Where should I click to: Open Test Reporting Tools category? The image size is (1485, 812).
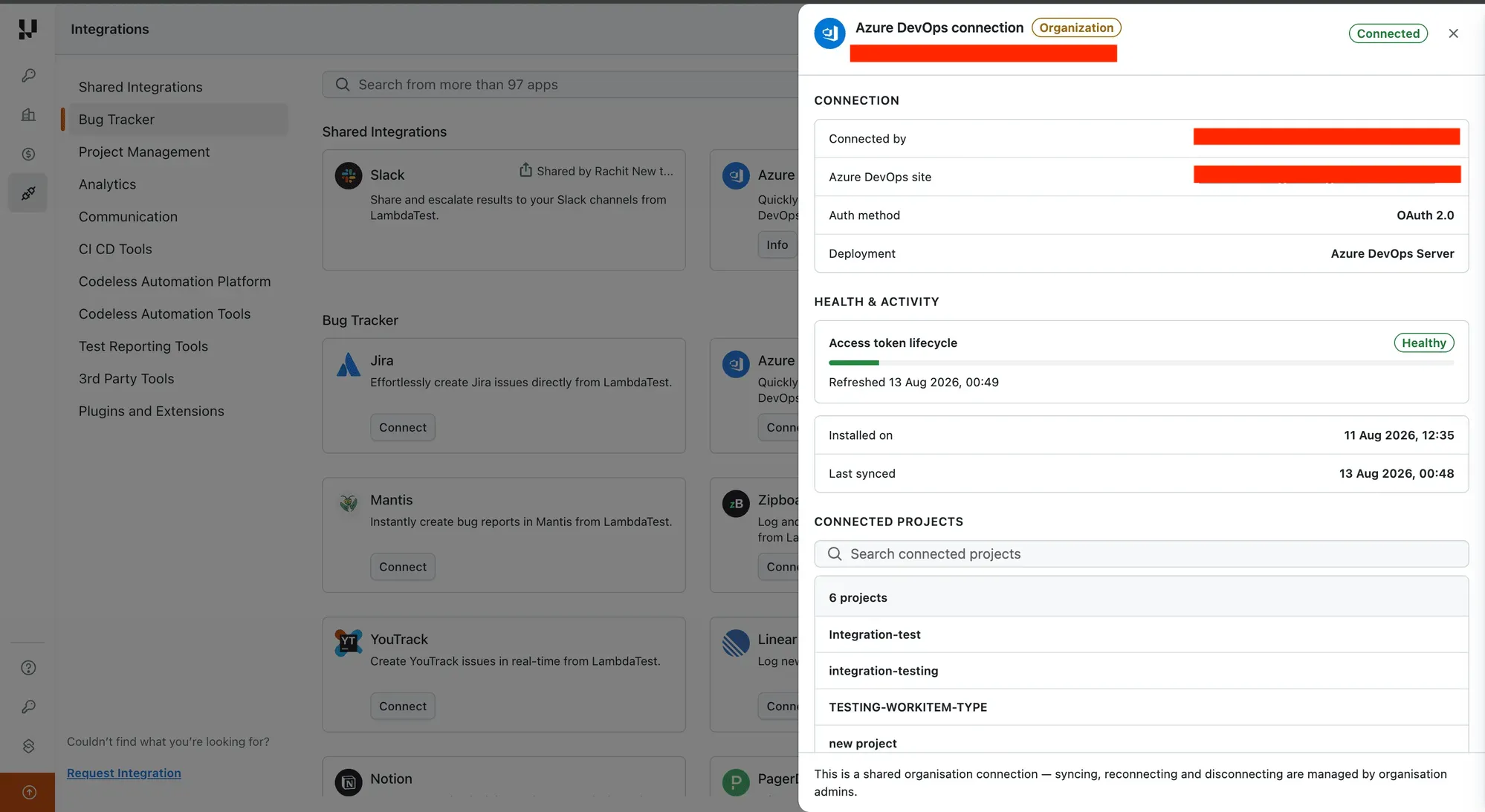click(143, 346)
